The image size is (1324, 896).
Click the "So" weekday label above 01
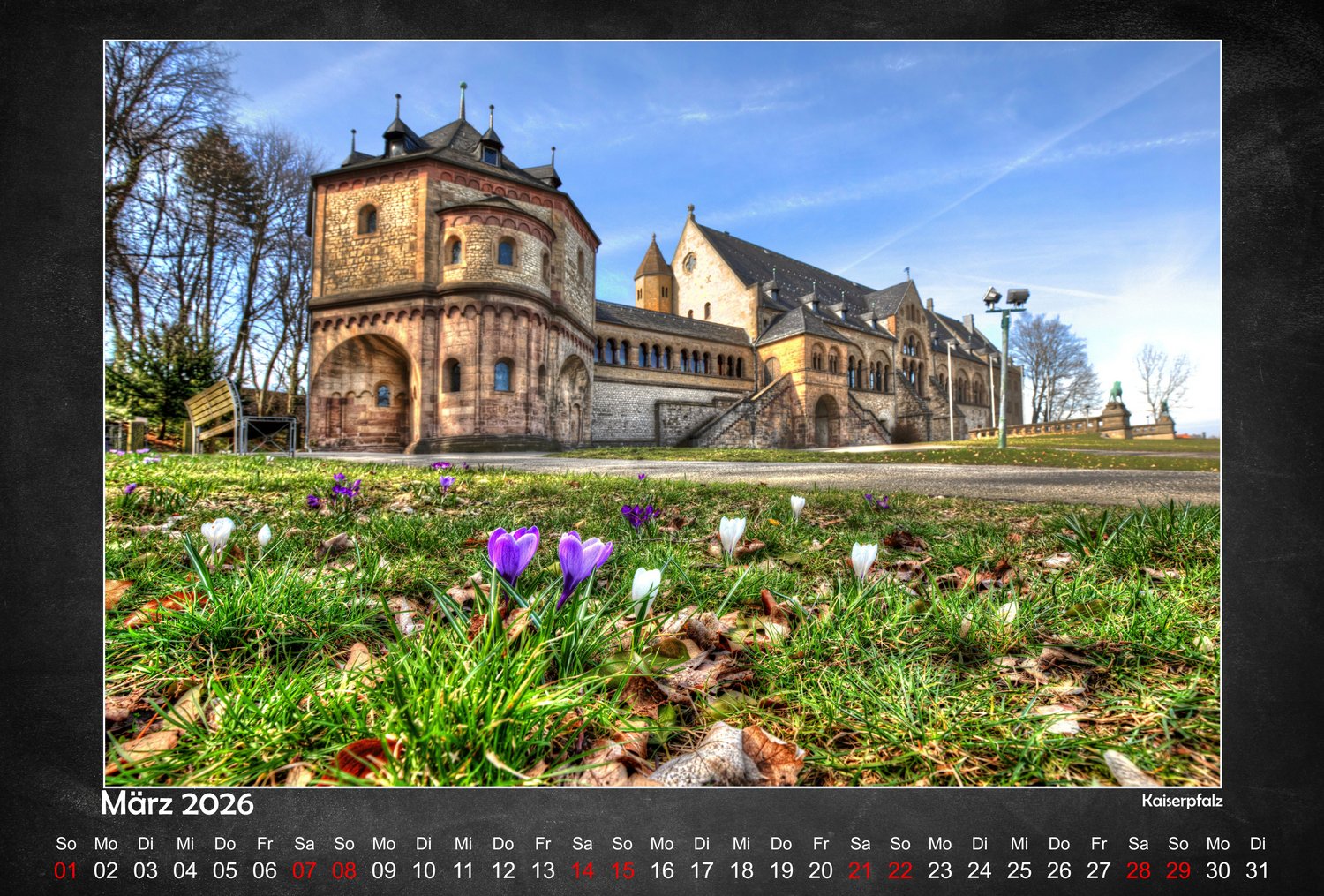[66, 844]
